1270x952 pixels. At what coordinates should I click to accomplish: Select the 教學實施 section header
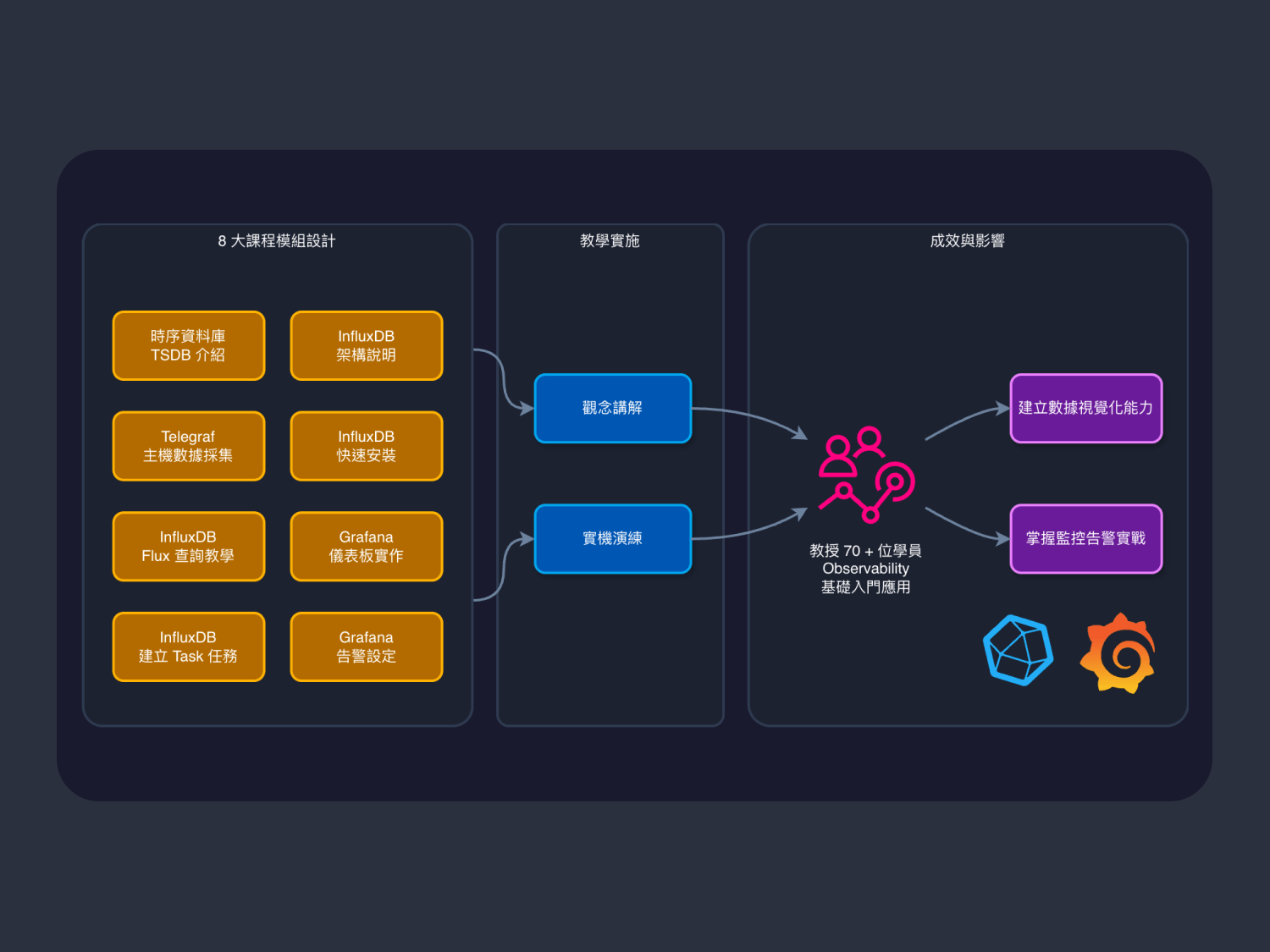[x=610, y=240]
